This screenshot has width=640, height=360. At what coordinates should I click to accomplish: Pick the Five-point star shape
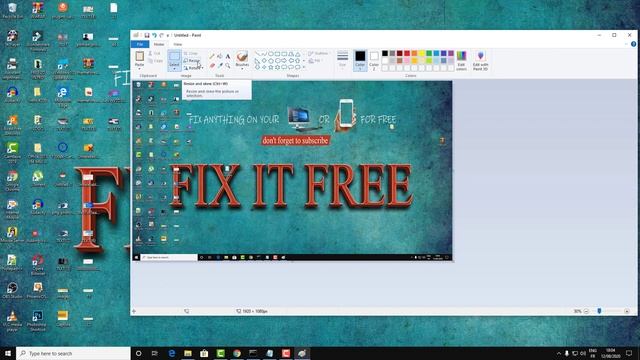(271, 67)
